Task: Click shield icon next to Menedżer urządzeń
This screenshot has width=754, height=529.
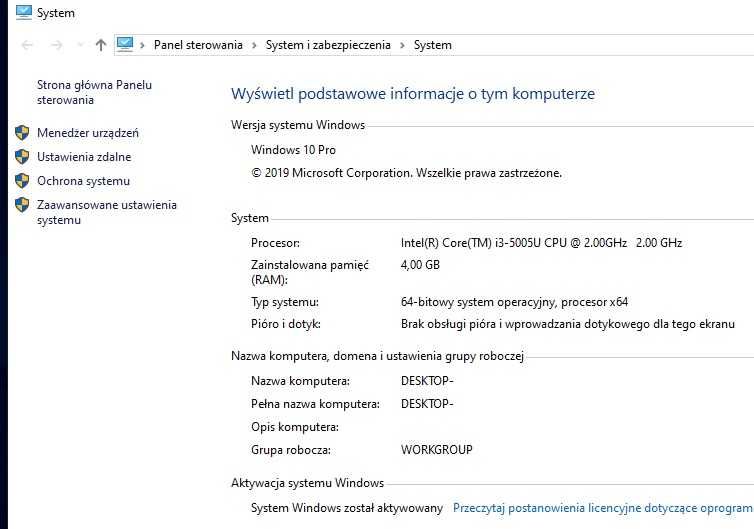Action: tap(22, 132)
